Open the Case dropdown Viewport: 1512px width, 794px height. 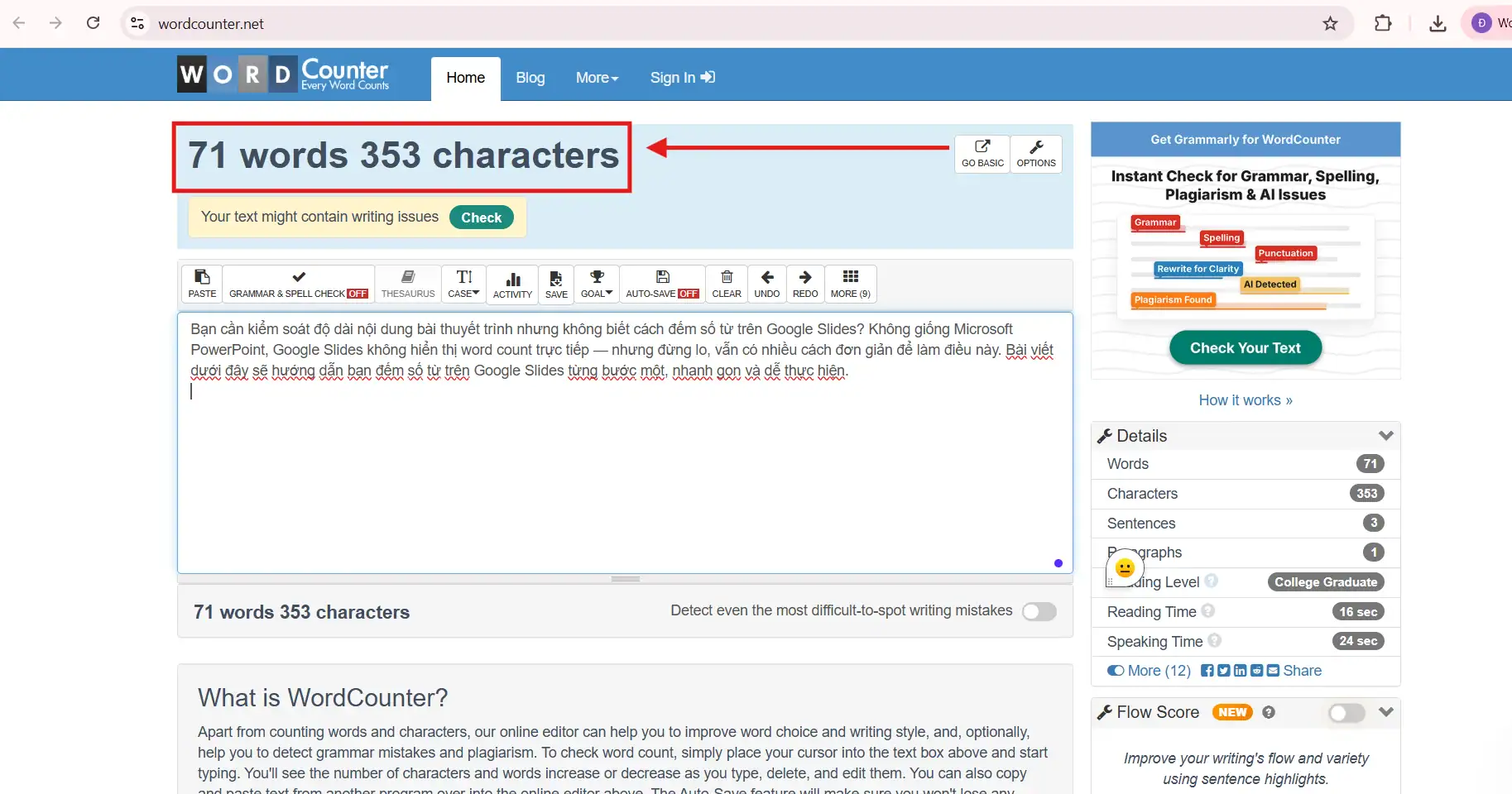463,284
